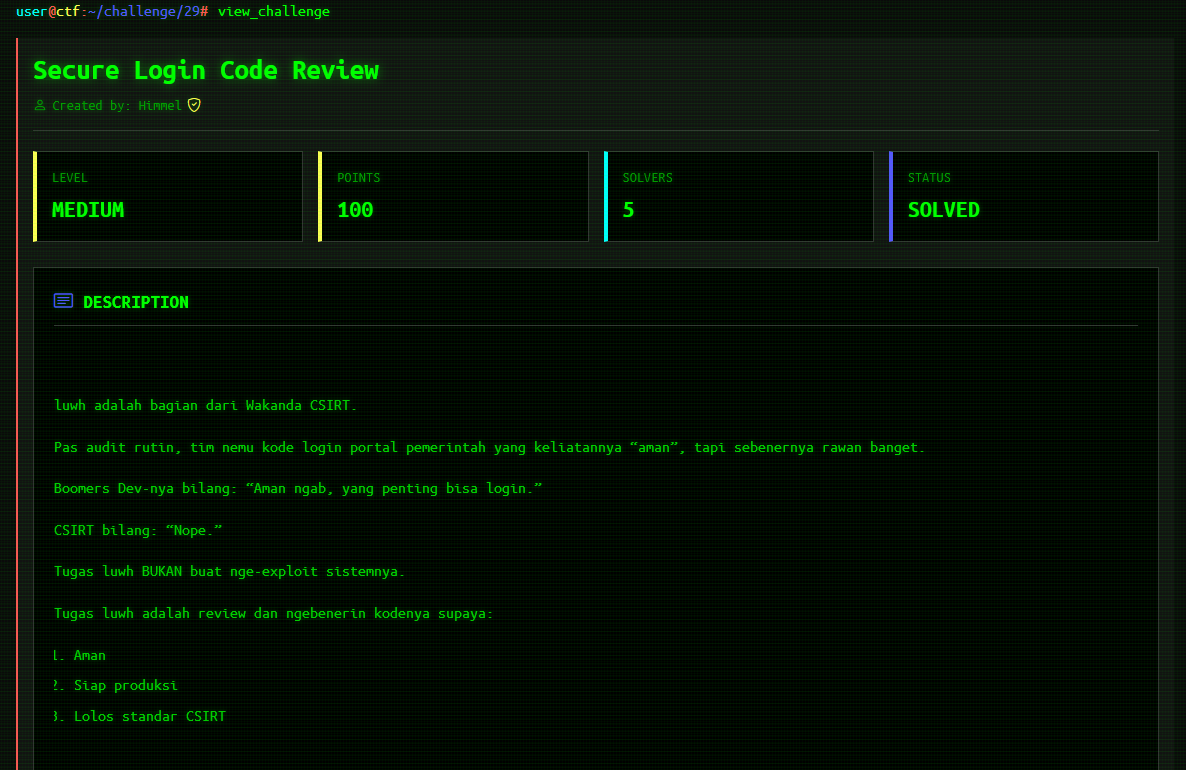Open creator Himmel's profile name
Screen dimensions: 1186x770
[x=160, y=105]
